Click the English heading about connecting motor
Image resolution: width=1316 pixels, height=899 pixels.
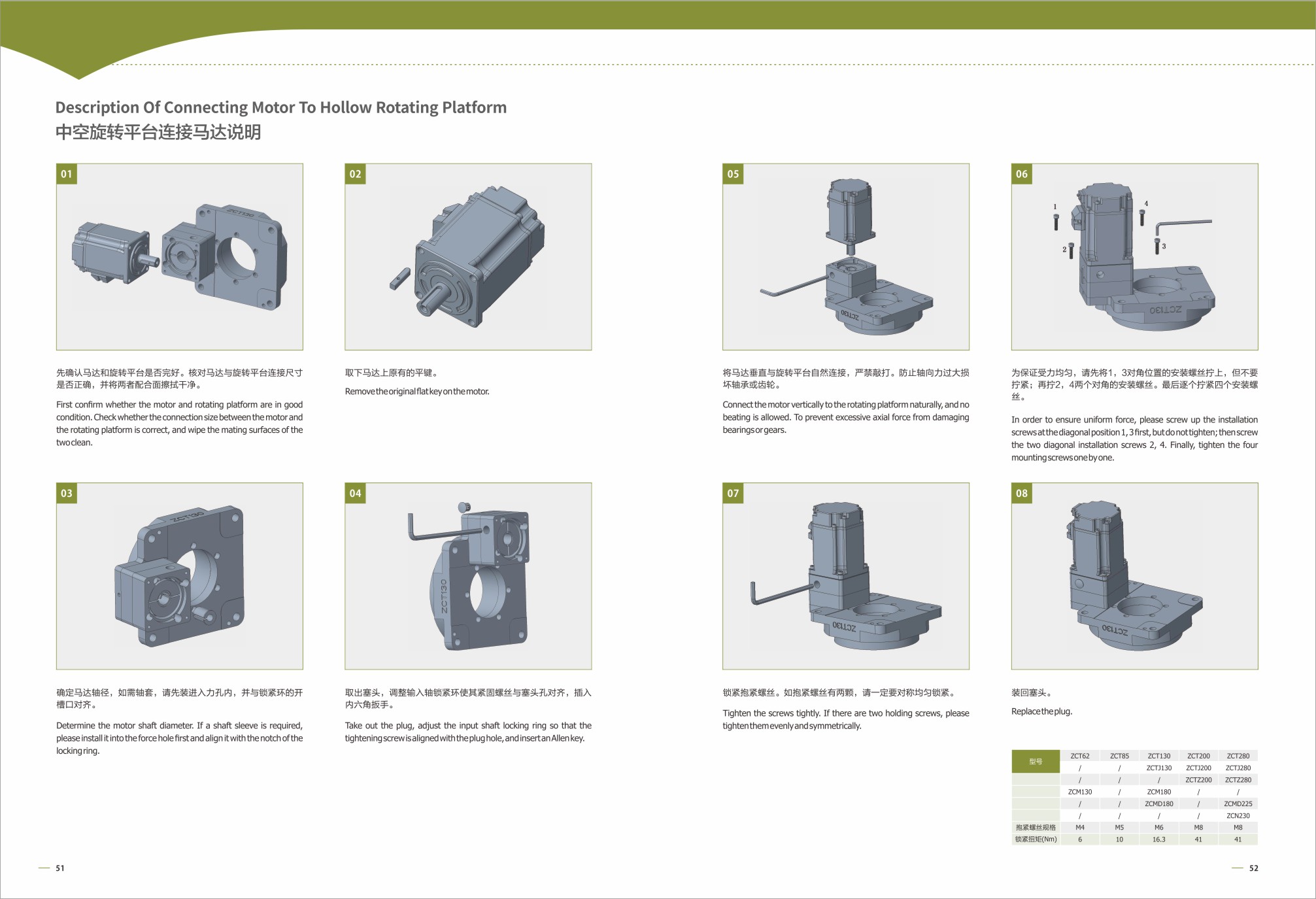(281, 107)
